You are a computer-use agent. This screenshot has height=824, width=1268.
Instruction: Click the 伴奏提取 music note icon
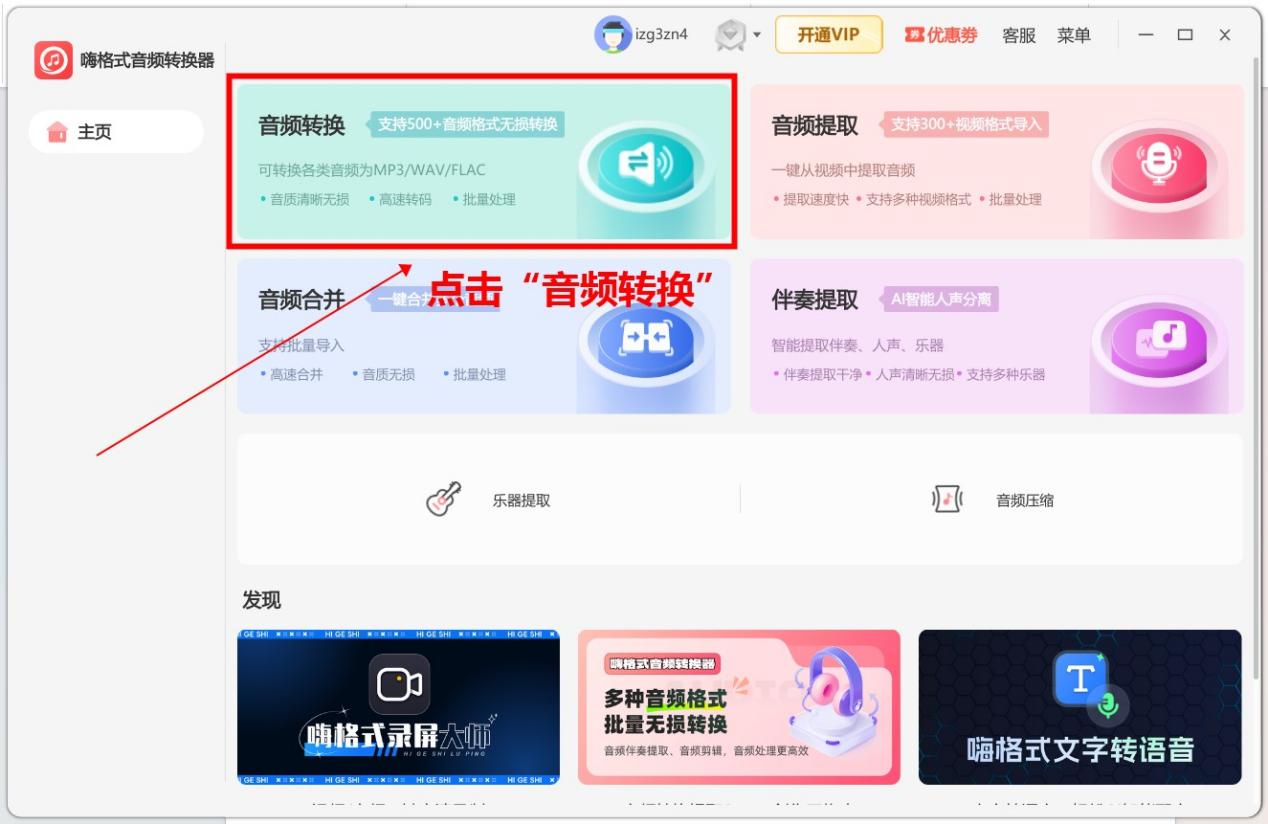(x=1160, y=339)
